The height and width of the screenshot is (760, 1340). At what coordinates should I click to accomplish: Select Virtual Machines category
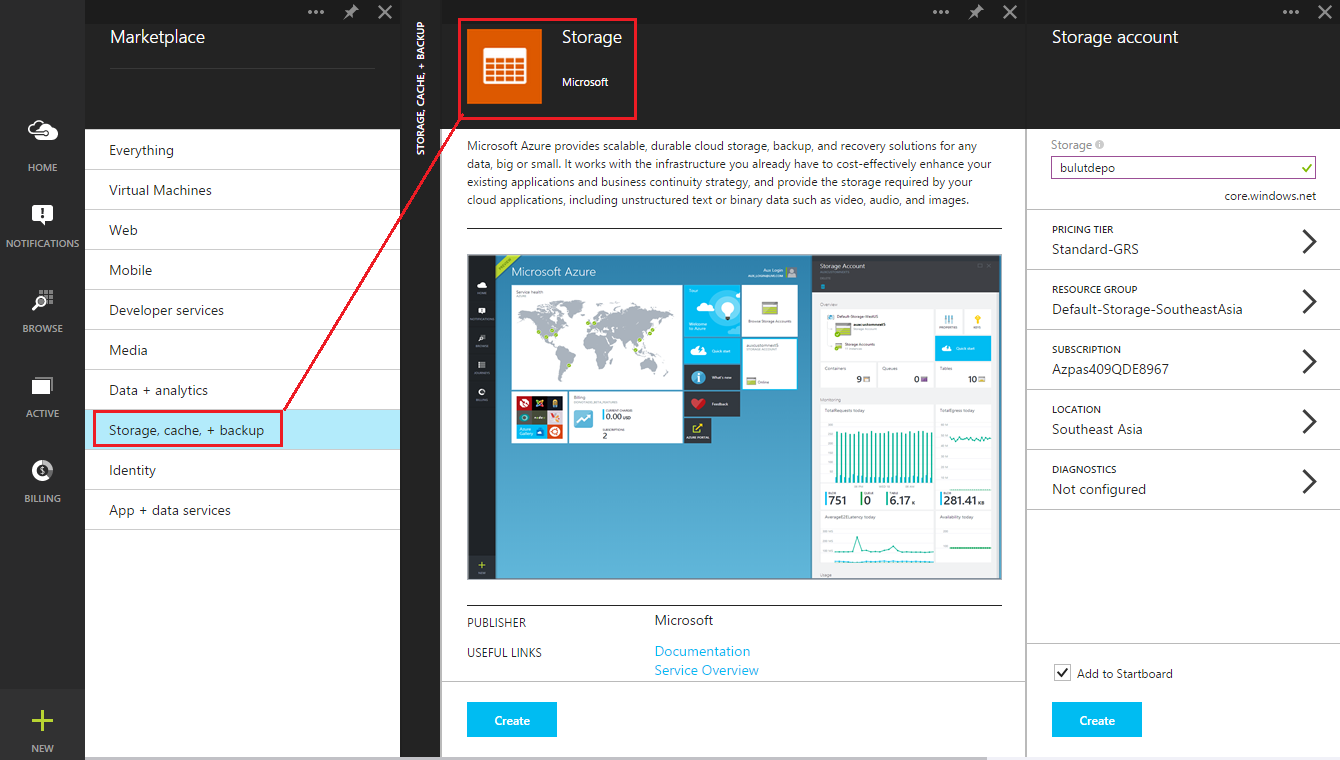[x=242, y=190]
